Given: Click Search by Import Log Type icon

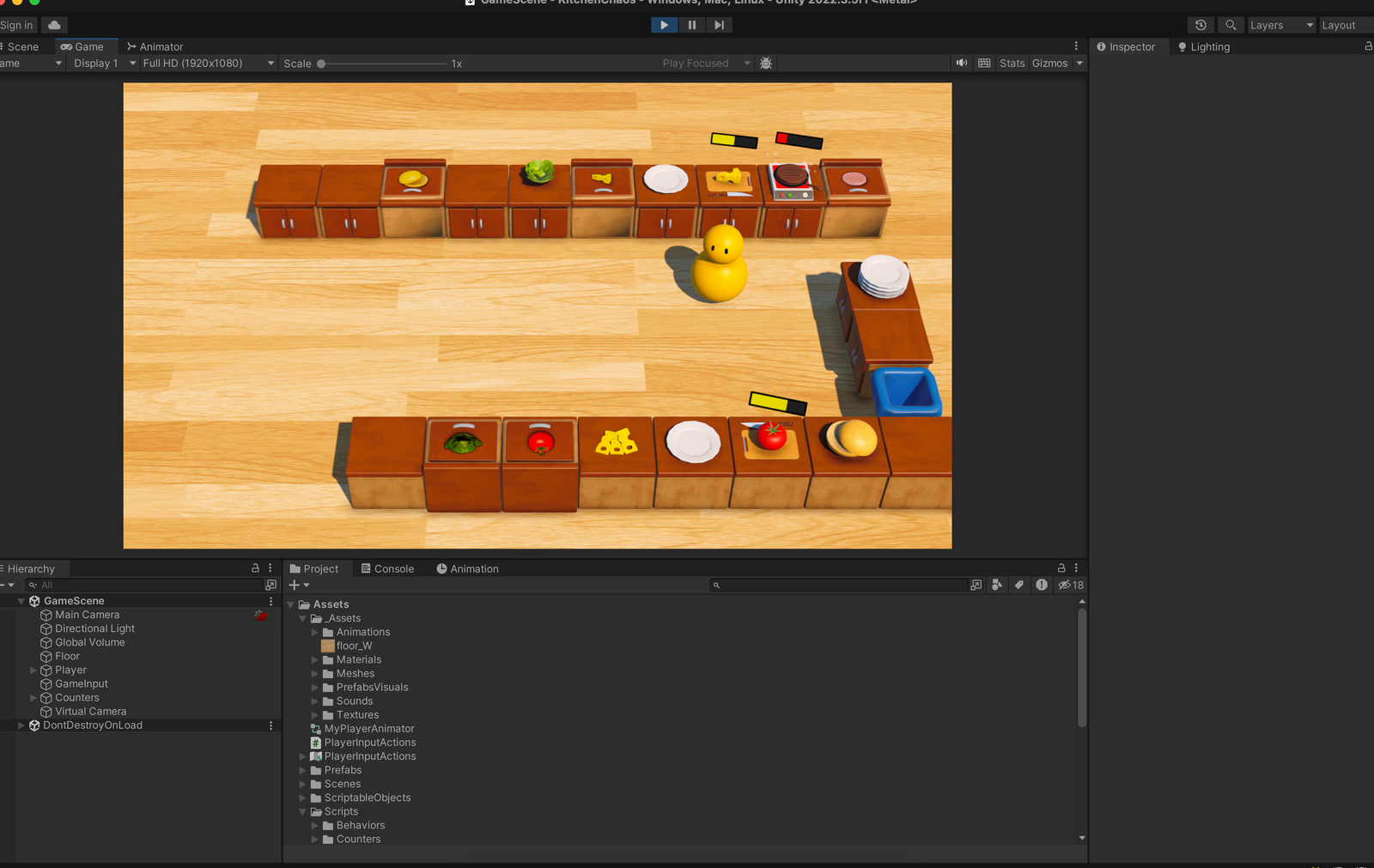Looking at the screenshot, I should point(1041,585).
